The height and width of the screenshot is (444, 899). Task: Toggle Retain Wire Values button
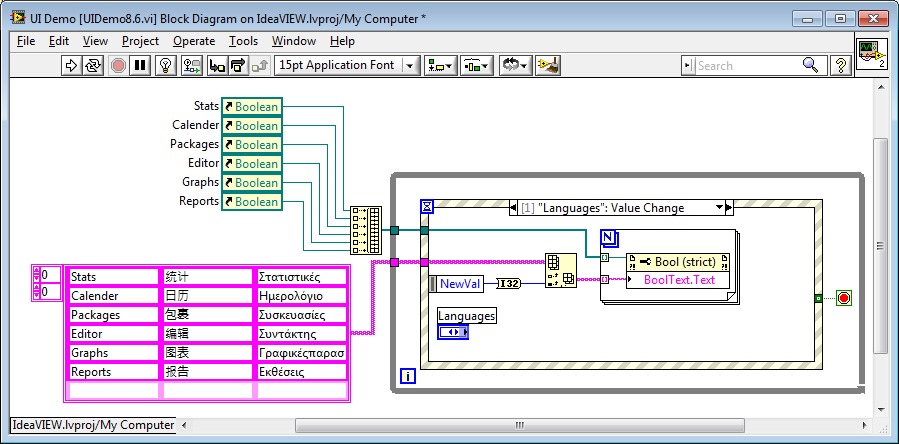click(x=190, y=65)
